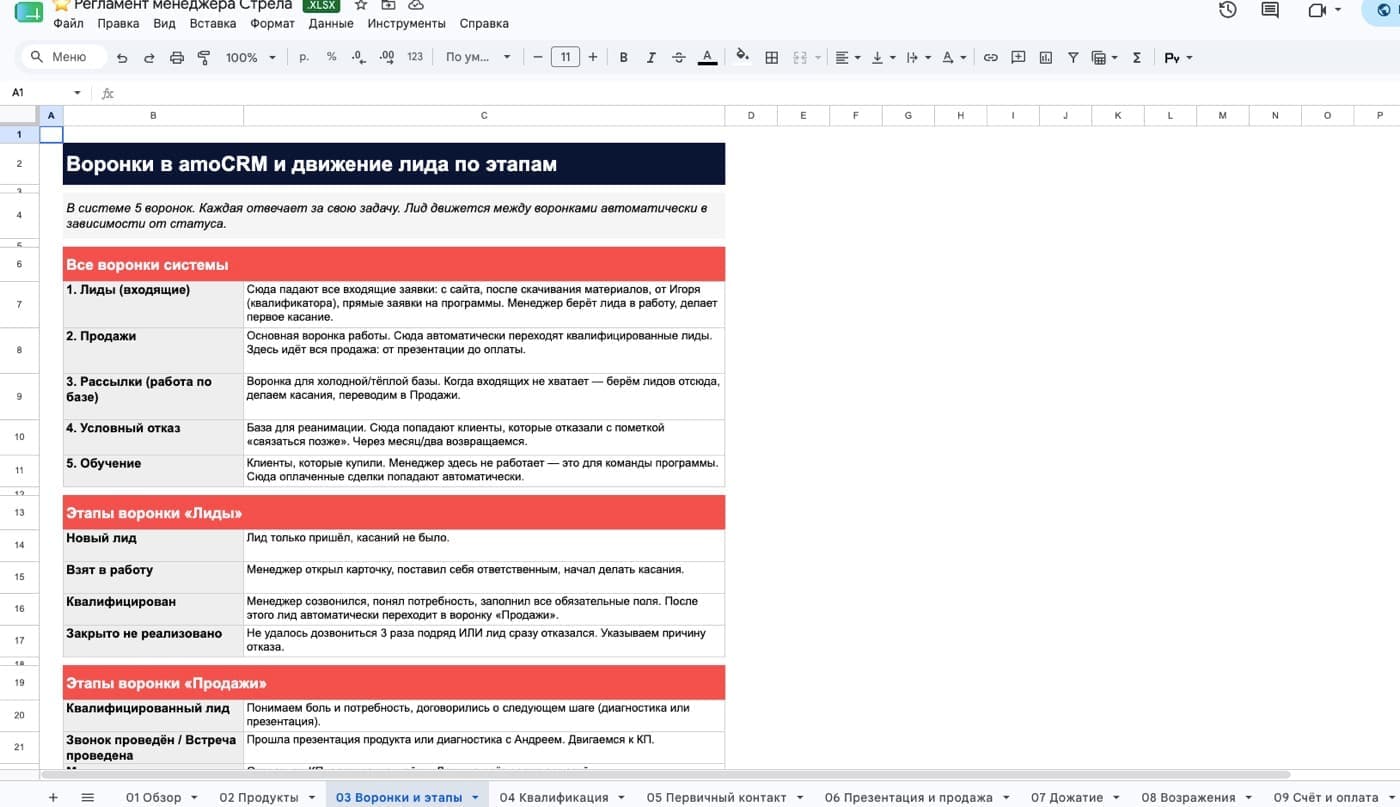
Task: Start a Meet call with camera icon
Action: (x=1316, y=10)
